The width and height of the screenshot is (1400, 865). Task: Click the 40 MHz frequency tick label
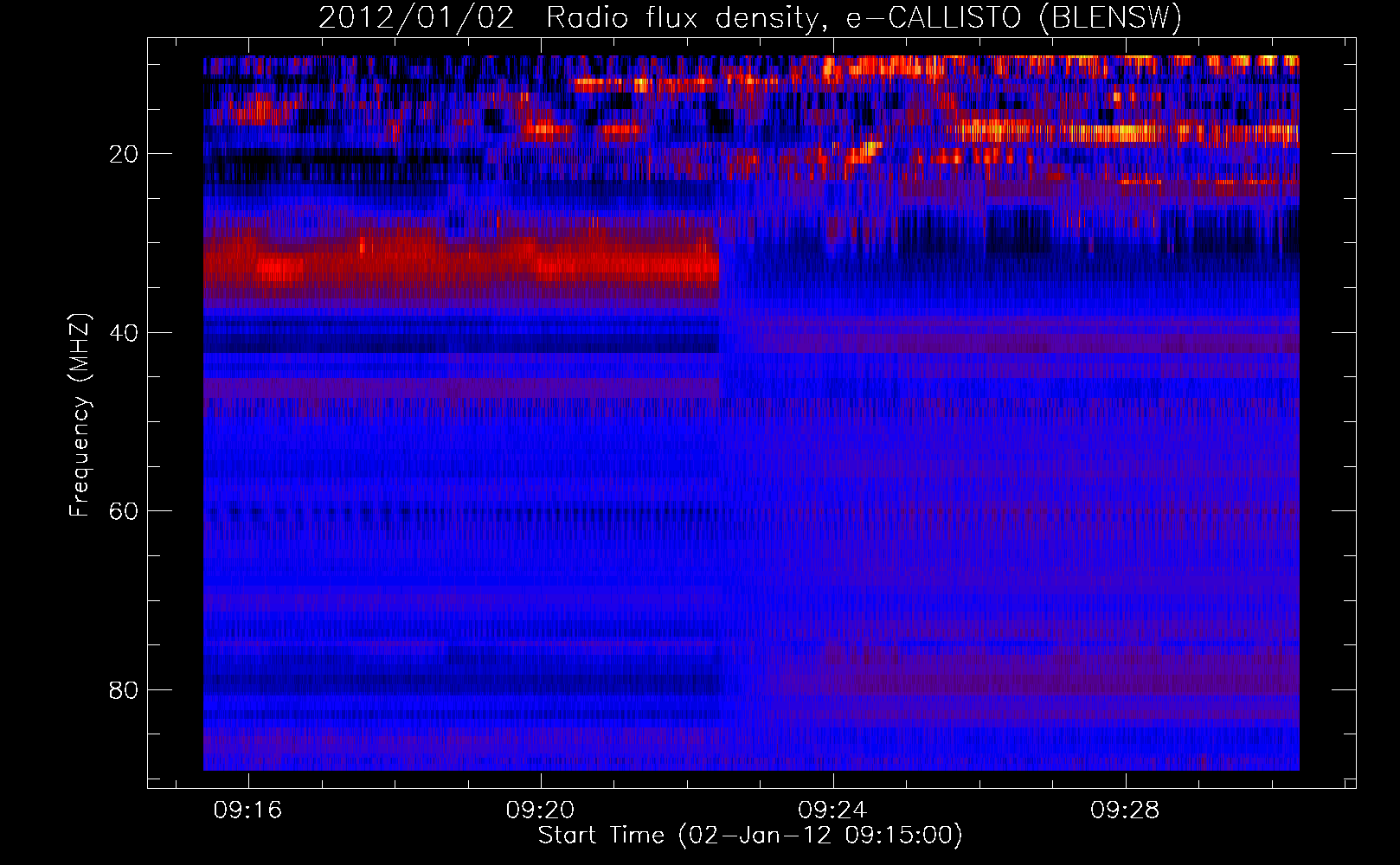125,333
